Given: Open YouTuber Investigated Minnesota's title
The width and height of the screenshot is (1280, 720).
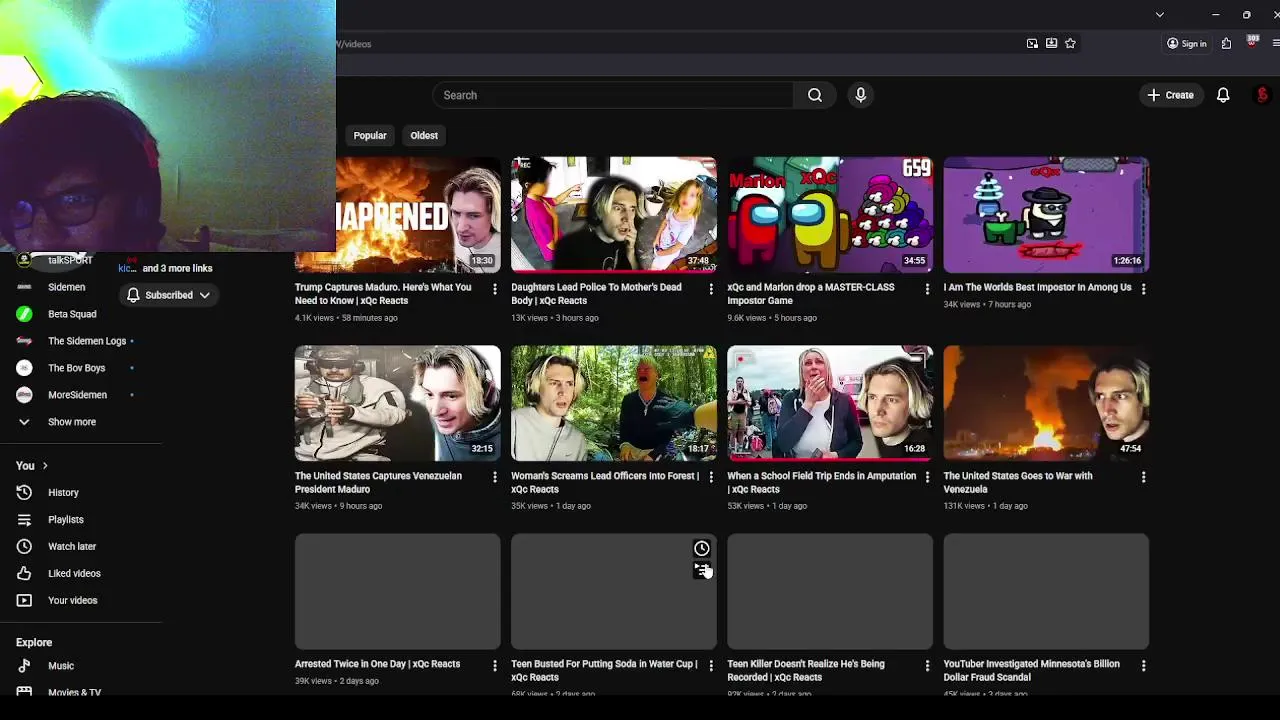Looking at the screenshot, I should (x=1031, y=670).
